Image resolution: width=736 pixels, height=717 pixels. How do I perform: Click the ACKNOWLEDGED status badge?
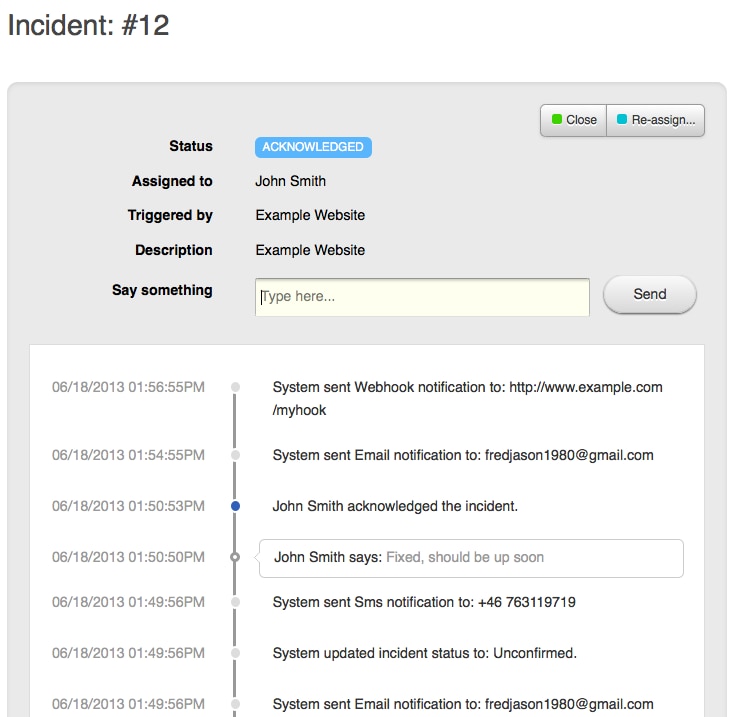pyautogui.click(x=313, y=147)
